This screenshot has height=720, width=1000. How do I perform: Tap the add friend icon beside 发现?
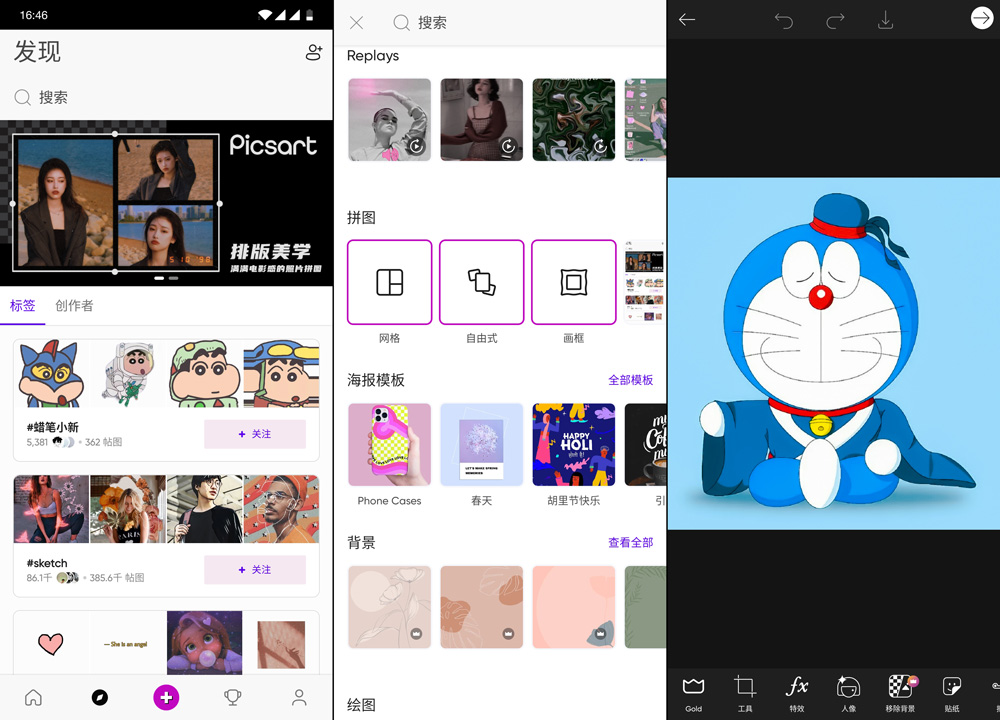pyautogui.click(x=314, y=52)
